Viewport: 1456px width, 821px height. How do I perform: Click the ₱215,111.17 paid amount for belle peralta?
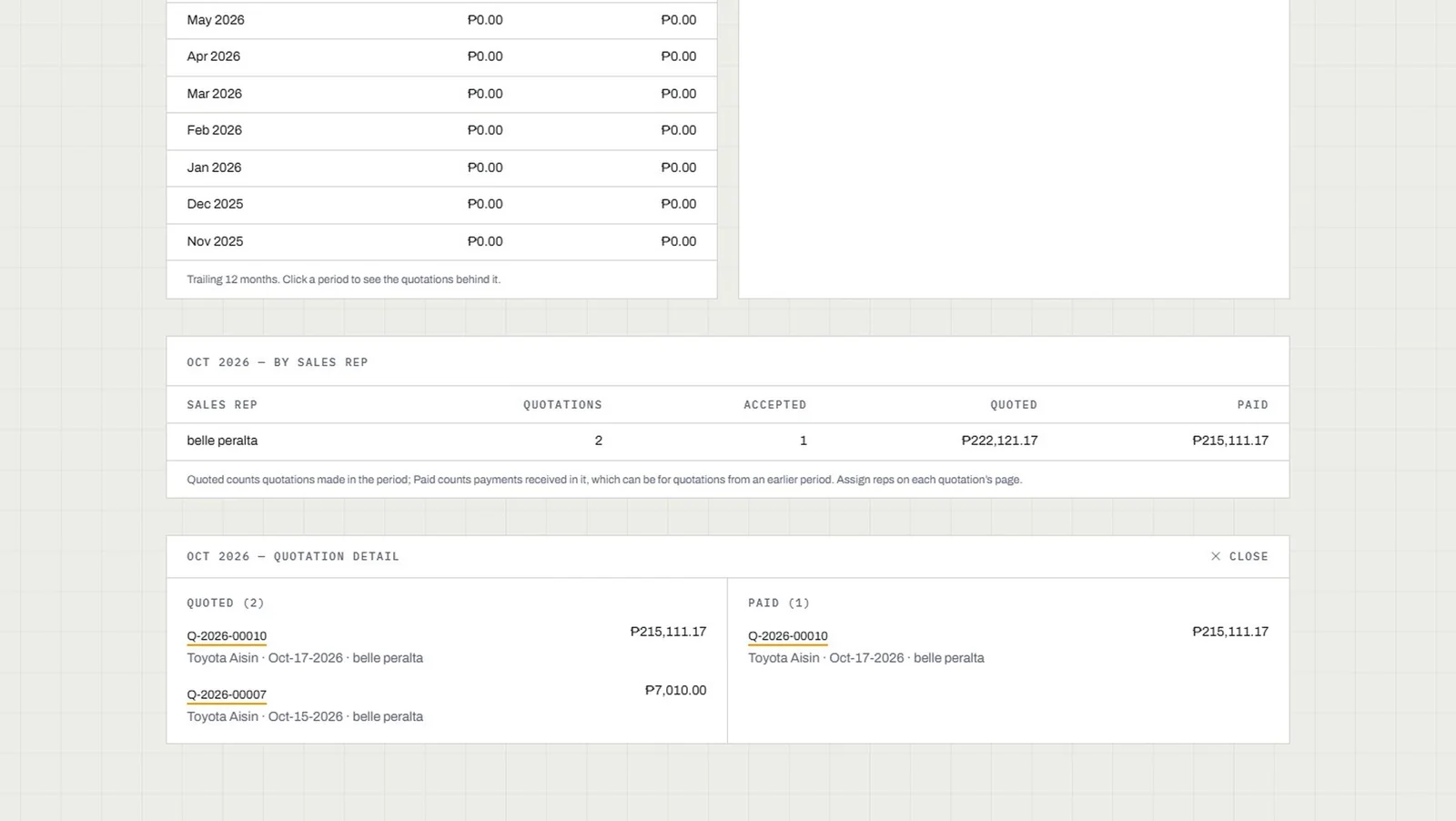[x=1230, y=441]
